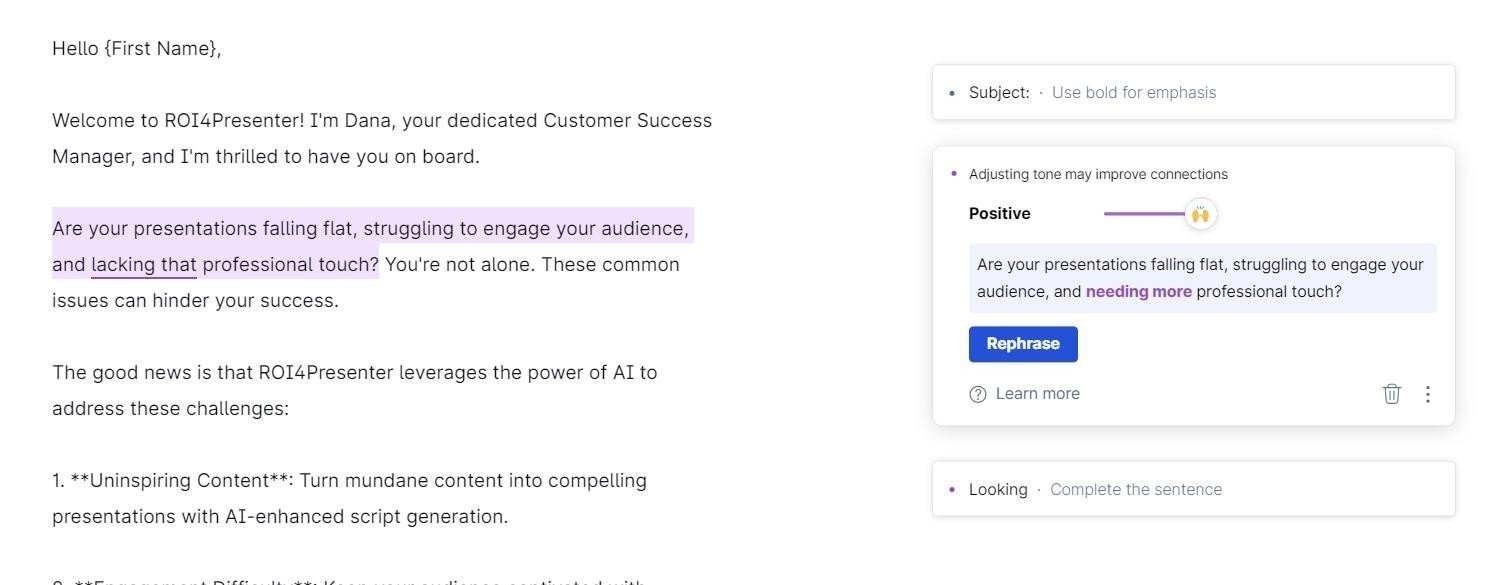Screen dimensions: 1487x585
Task: Click the Positive tone label
Action: (x=998, y=213)
